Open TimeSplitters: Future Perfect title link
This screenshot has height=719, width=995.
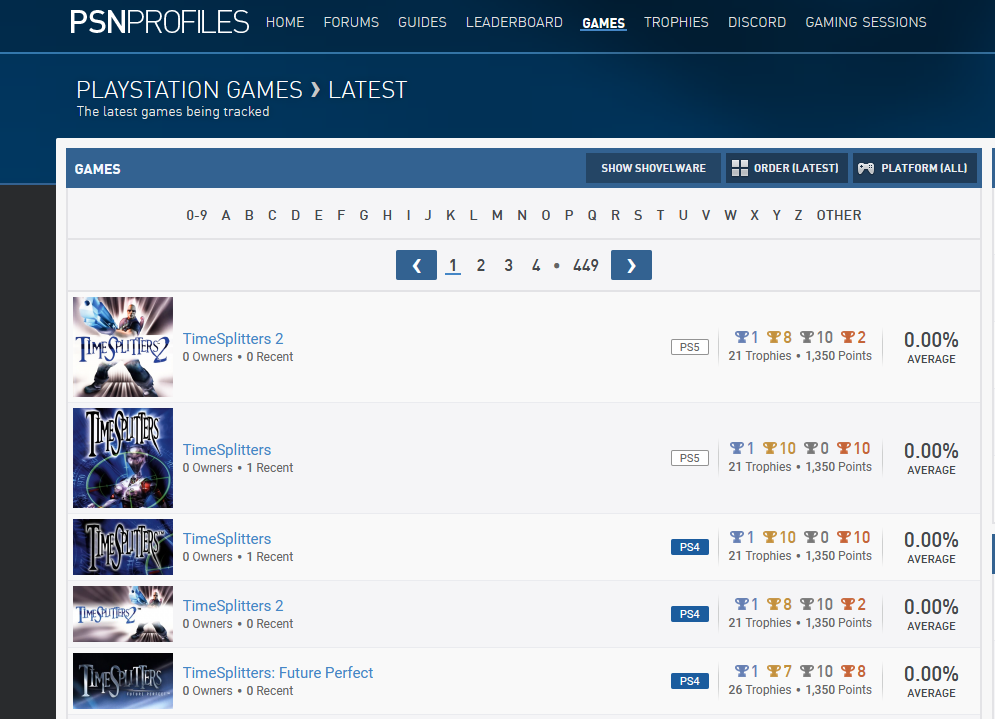point(278,673)
